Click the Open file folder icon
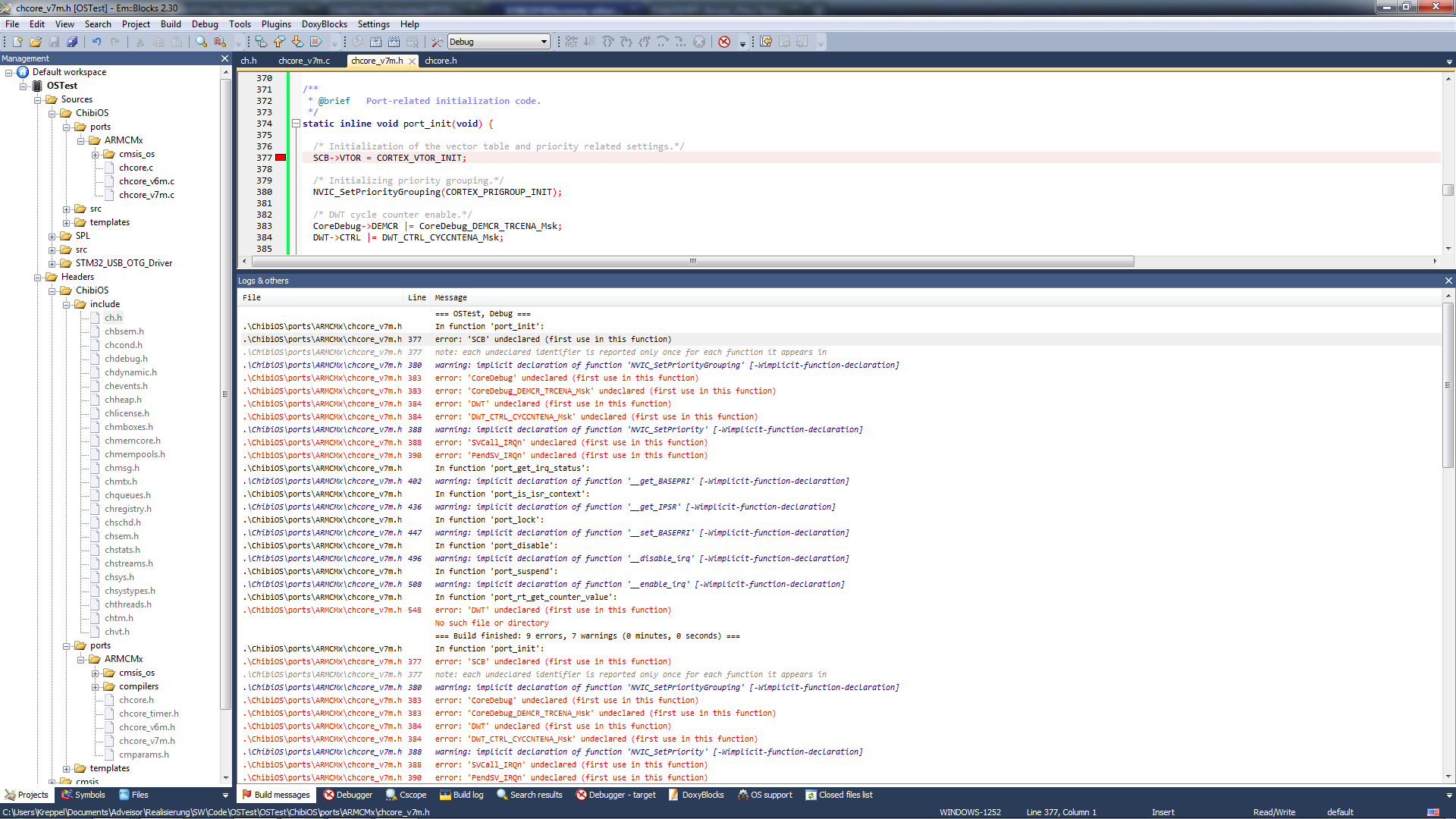The image size is (1456, 819). pos(36,42)
